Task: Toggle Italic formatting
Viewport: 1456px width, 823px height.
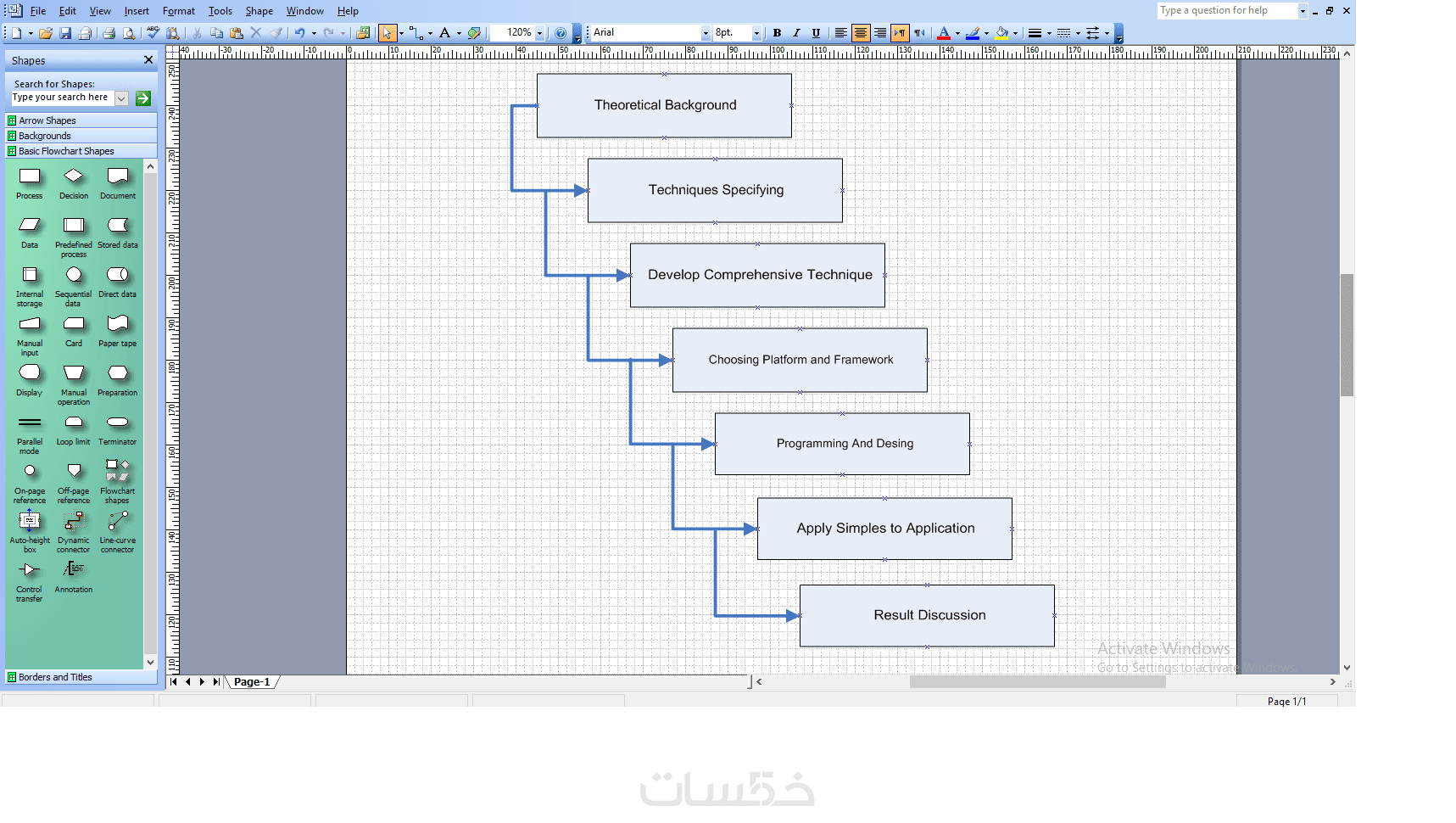Action: pos(796,33)
